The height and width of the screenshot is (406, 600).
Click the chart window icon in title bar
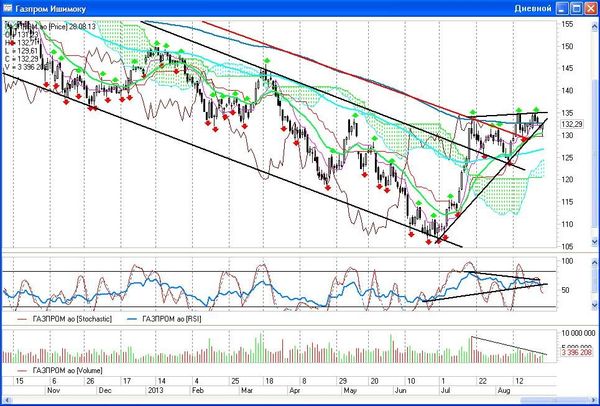(x=7, y=8)
